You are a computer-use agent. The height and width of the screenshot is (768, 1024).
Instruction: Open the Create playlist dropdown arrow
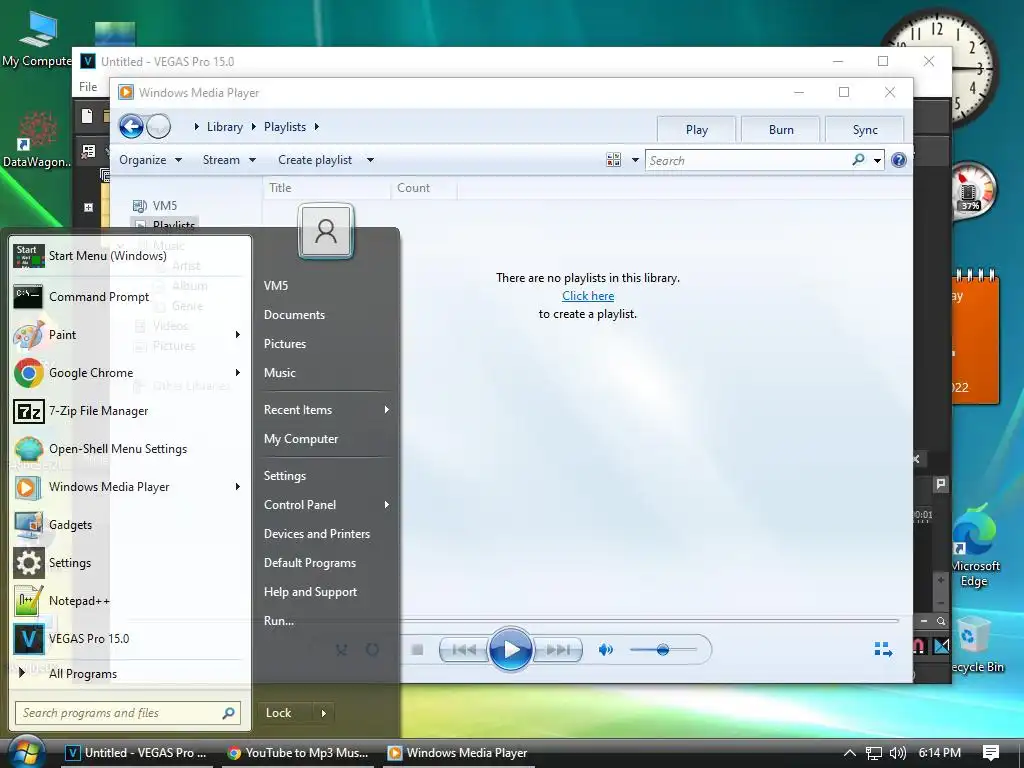click(370, 160)
